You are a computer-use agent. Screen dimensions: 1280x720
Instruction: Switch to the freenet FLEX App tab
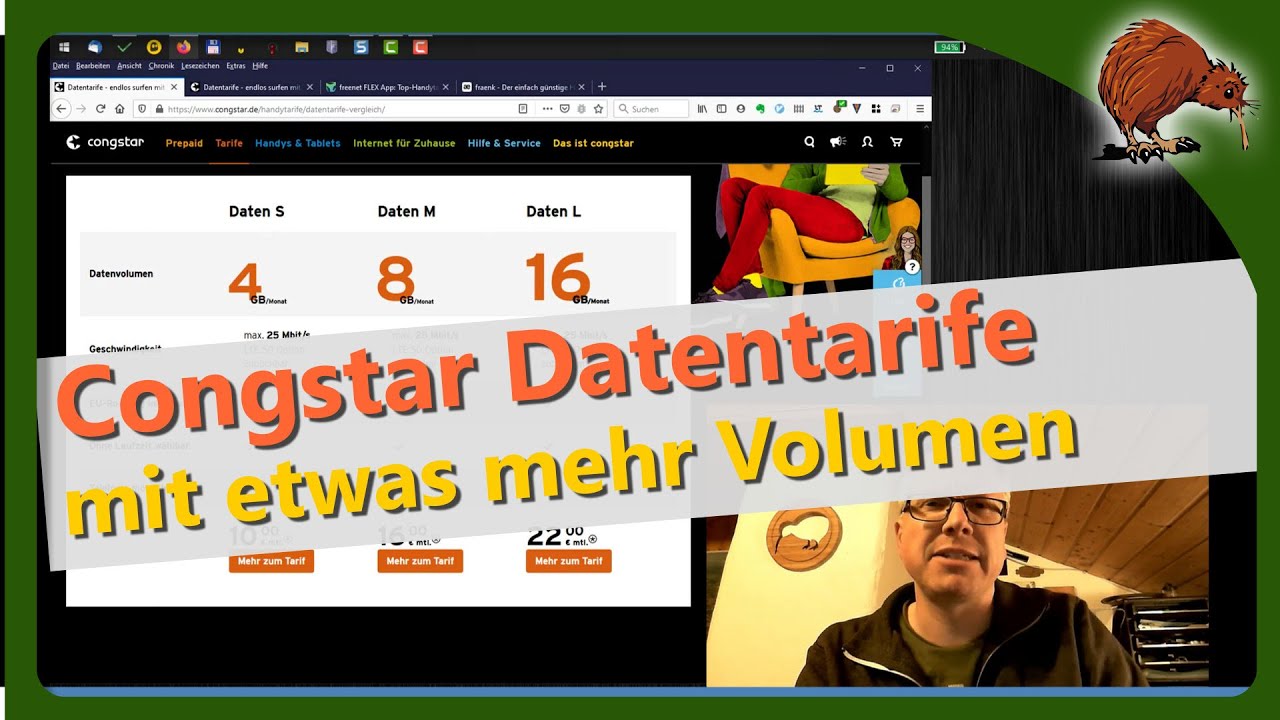click(388, 87)
